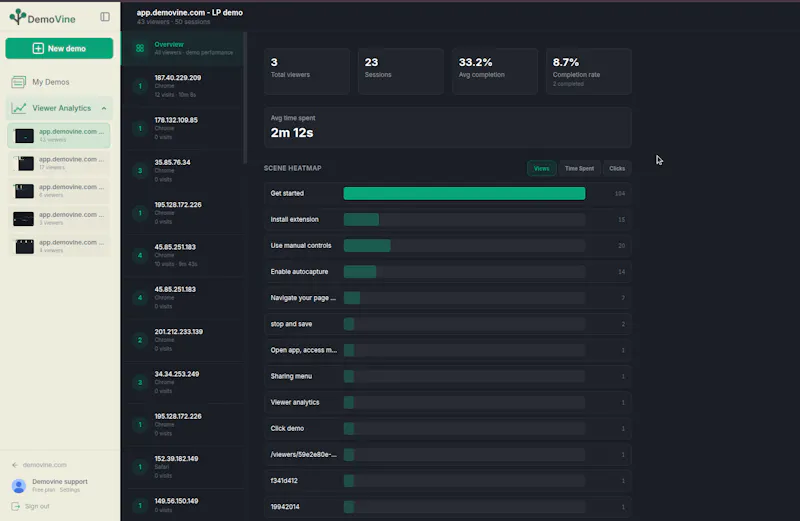The image size is (800, 521).
Task: Click the Total viewers stat card
Action: point(307,71)
